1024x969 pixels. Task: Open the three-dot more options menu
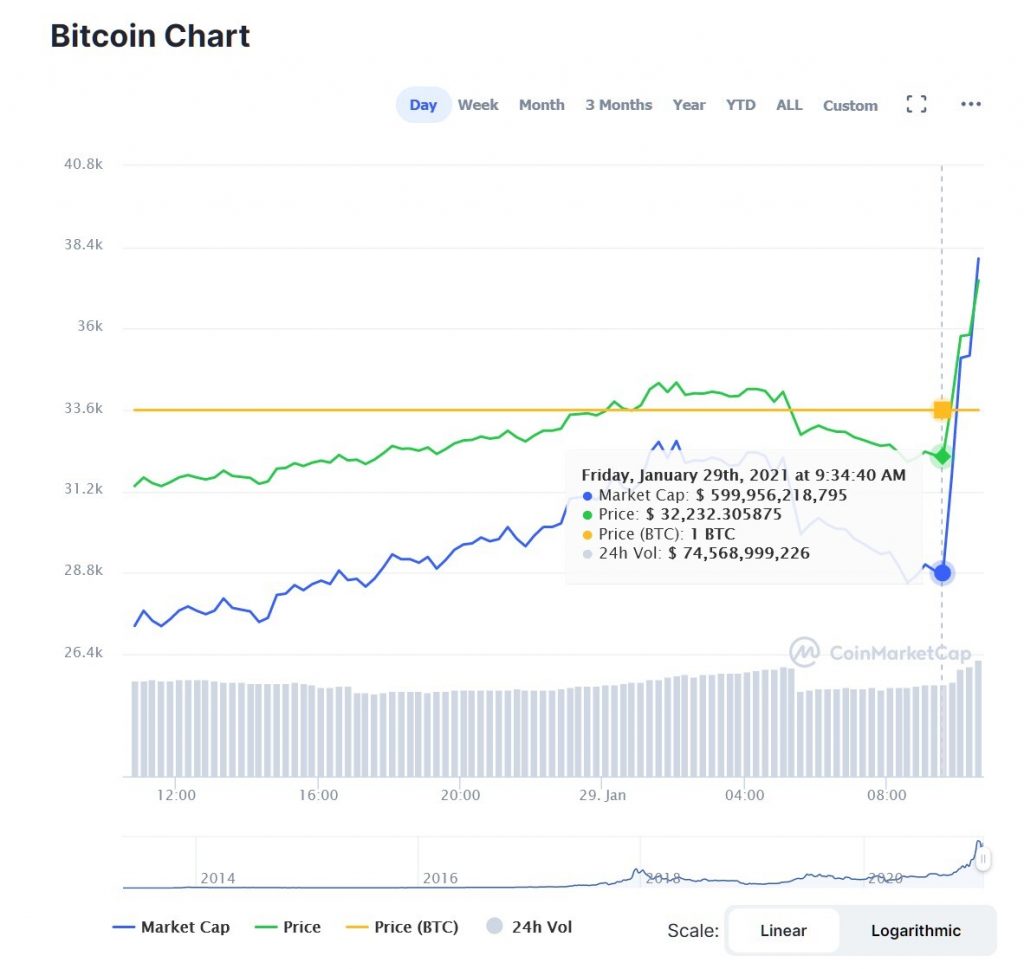[970, 104]
